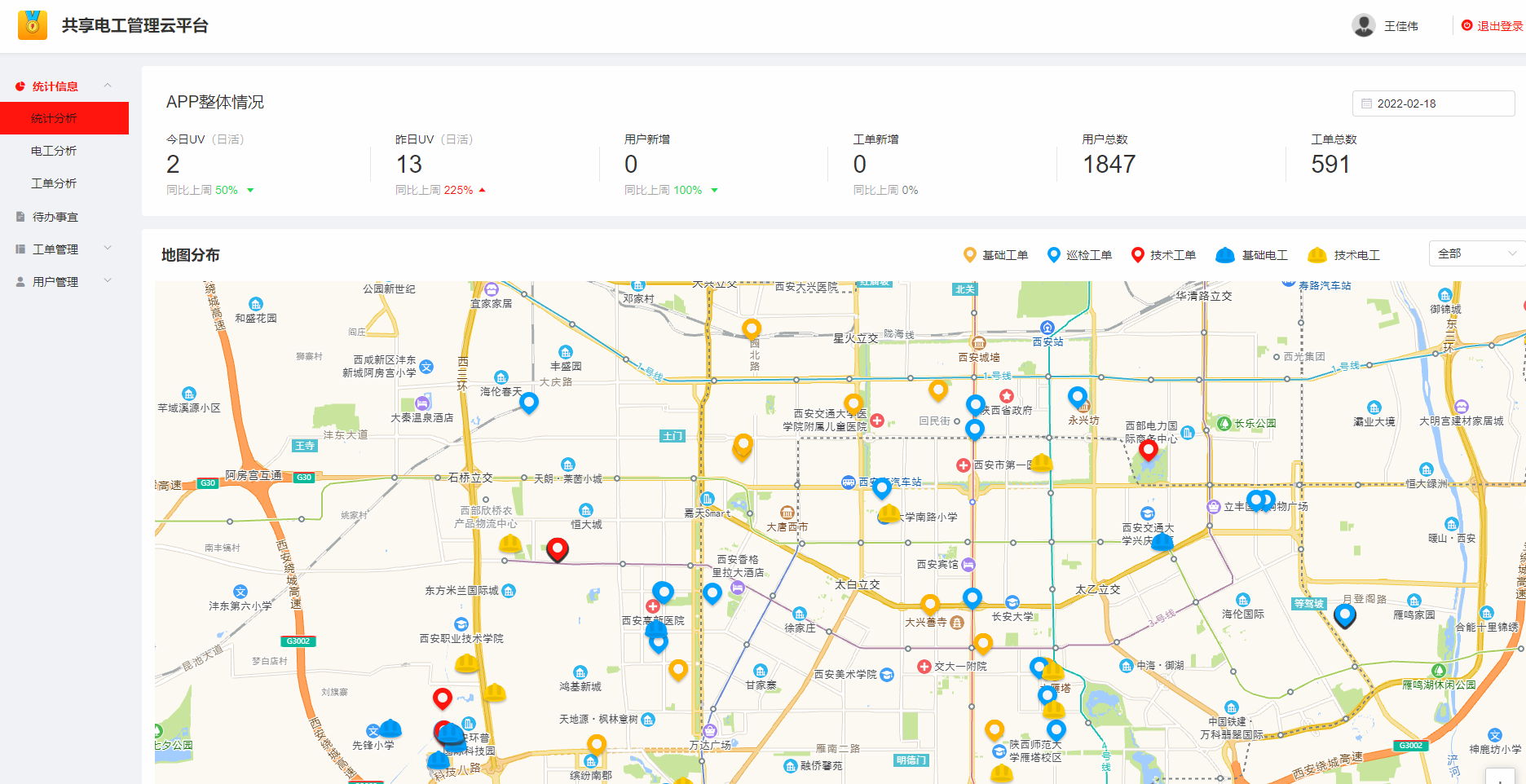Click the platform logo medal icon
Viewport: 1526px width, 784px height.
[33, 25]
